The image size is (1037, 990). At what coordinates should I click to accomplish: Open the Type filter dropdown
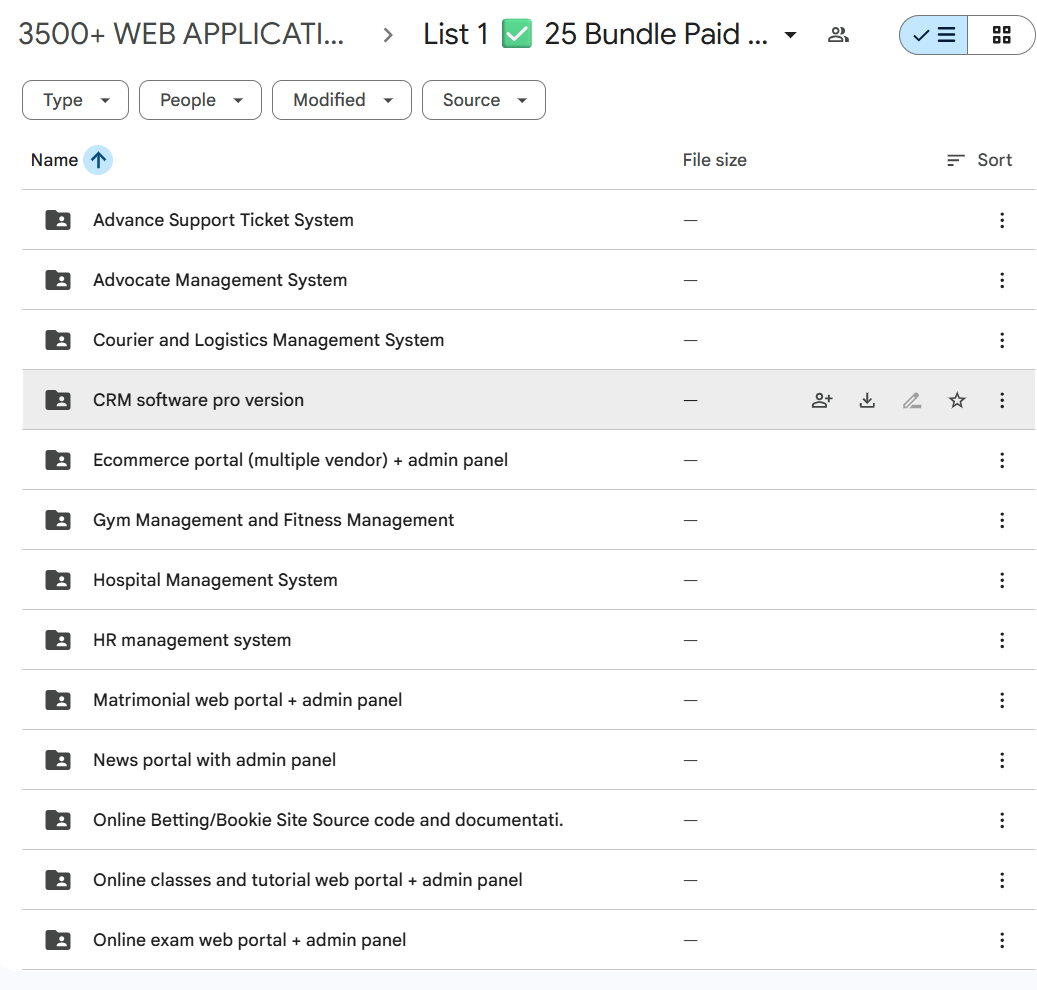[x=76, y=100]
